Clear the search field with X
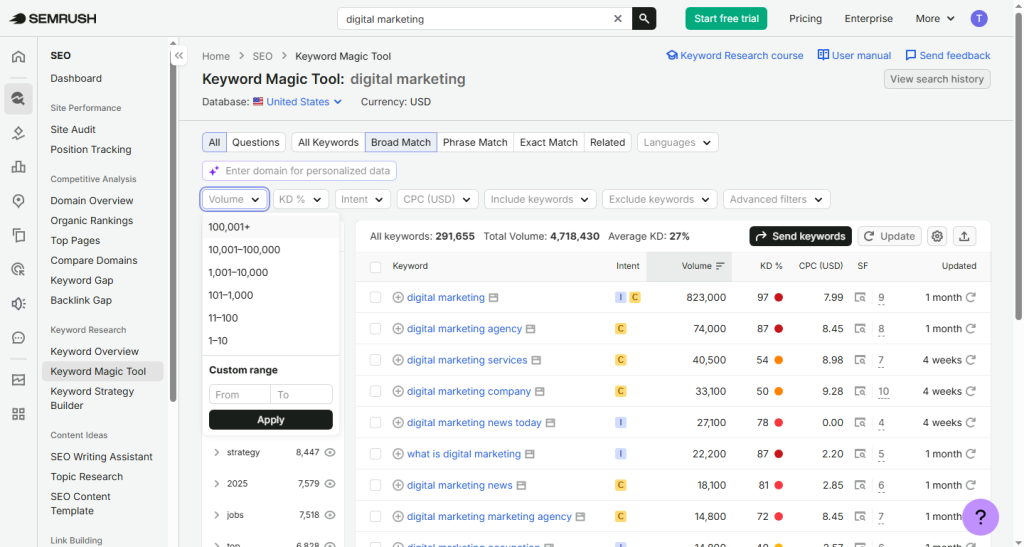Screen dimensions: 1024x547 pyautogui.click(x=618, y=18)
